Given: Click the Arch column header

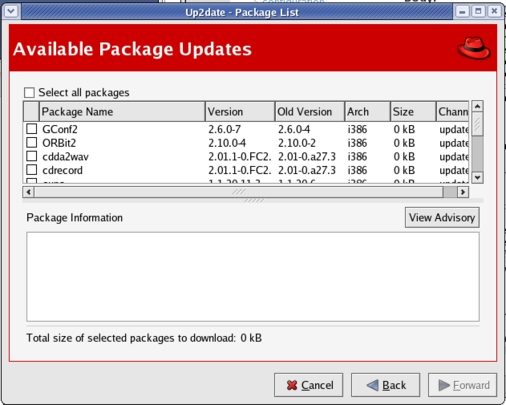Looking at the screenshot, I should tap(367, 112).
